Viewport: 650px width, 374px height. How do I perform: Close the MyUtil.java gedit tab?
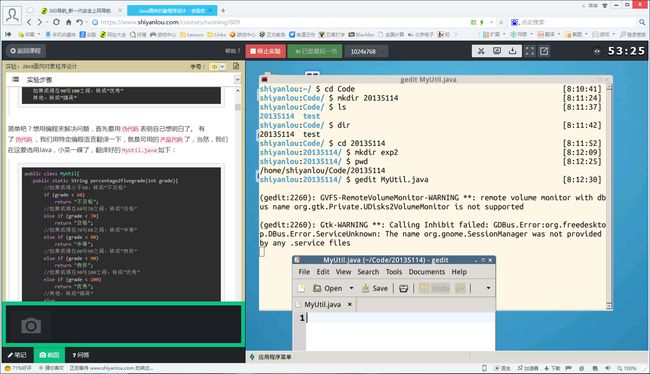pos(349,304)
